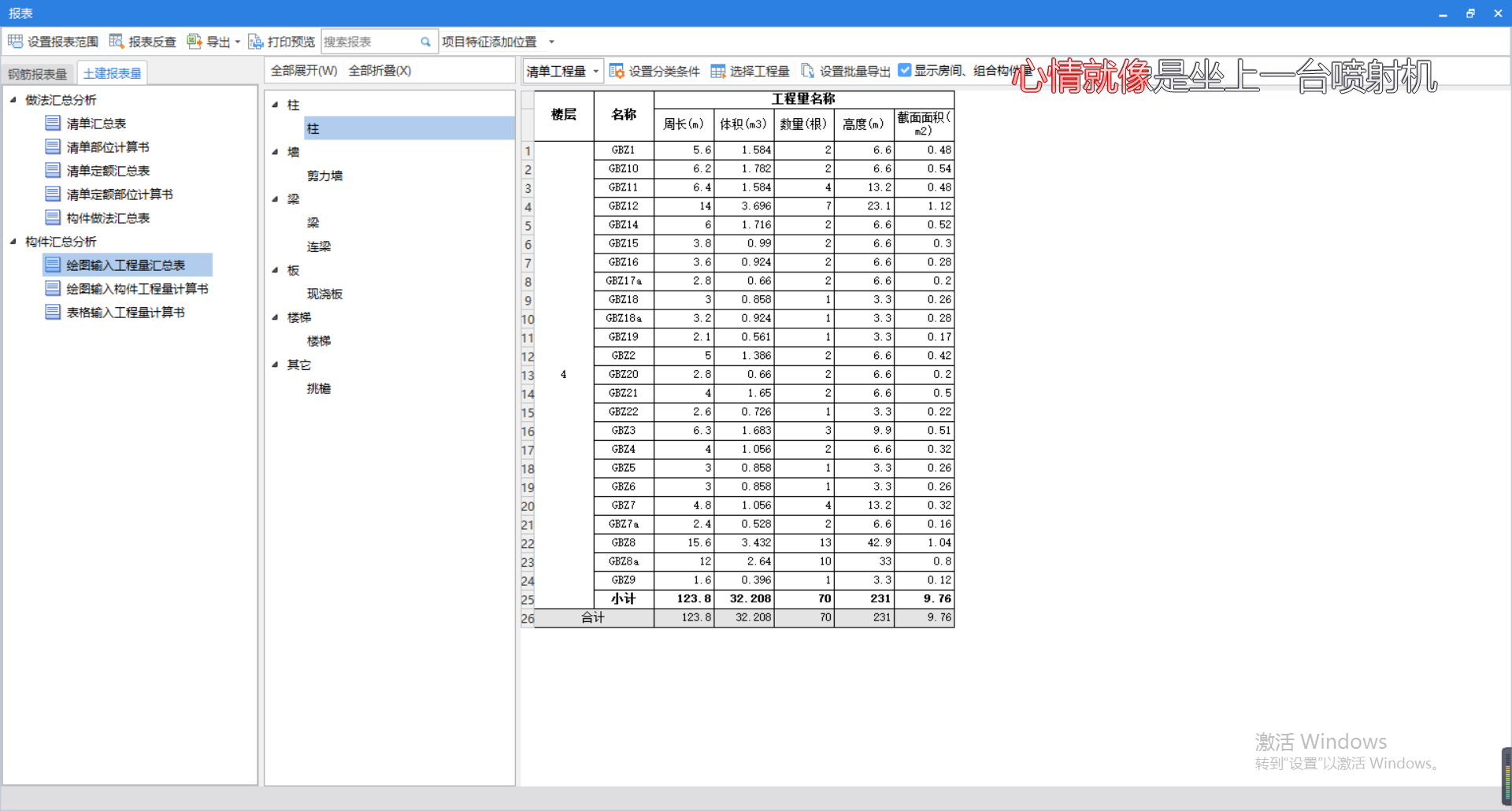Collapse the 墙 category node

(275, 152)
